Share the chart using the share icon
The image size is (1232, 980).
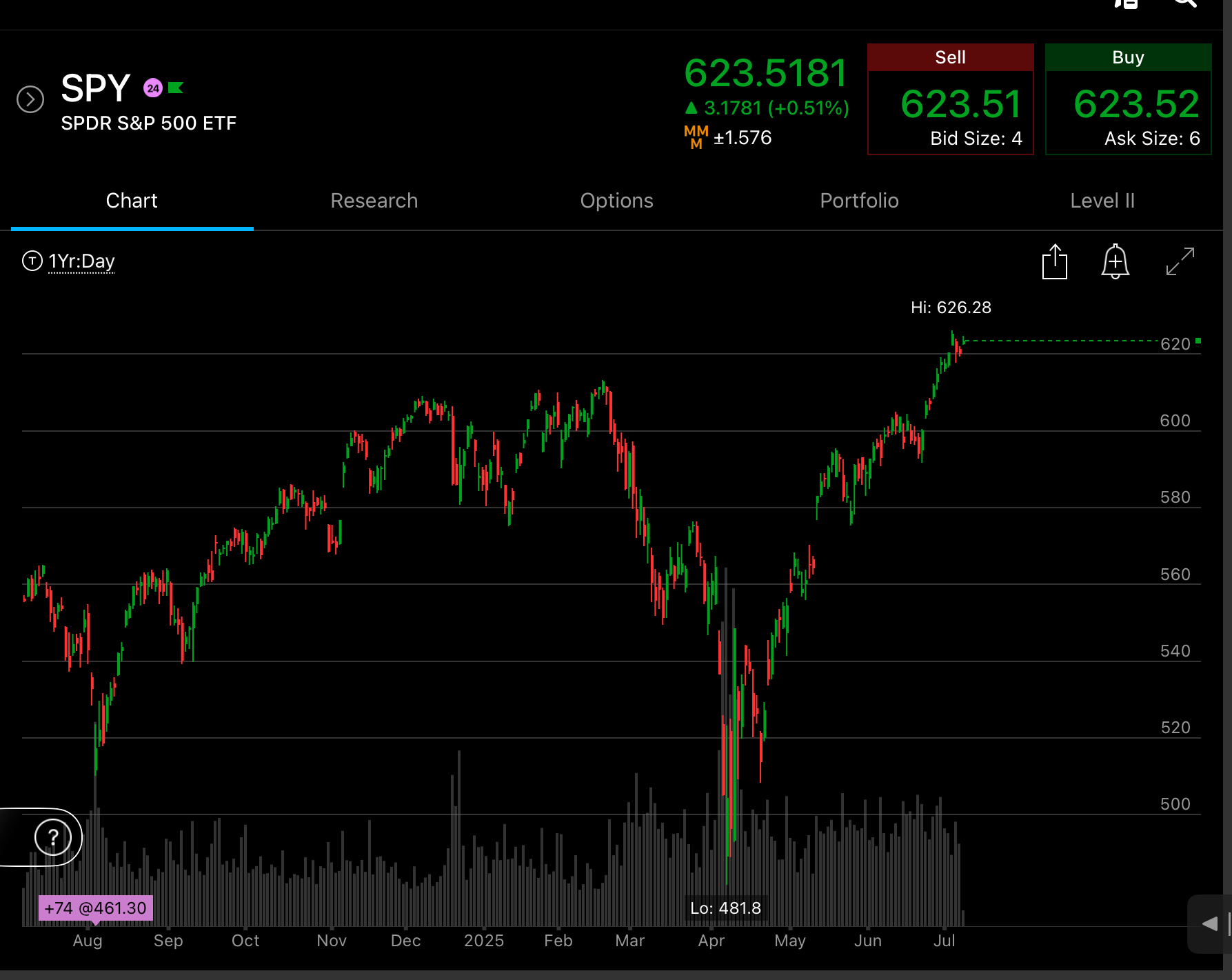click(1054, 262)
